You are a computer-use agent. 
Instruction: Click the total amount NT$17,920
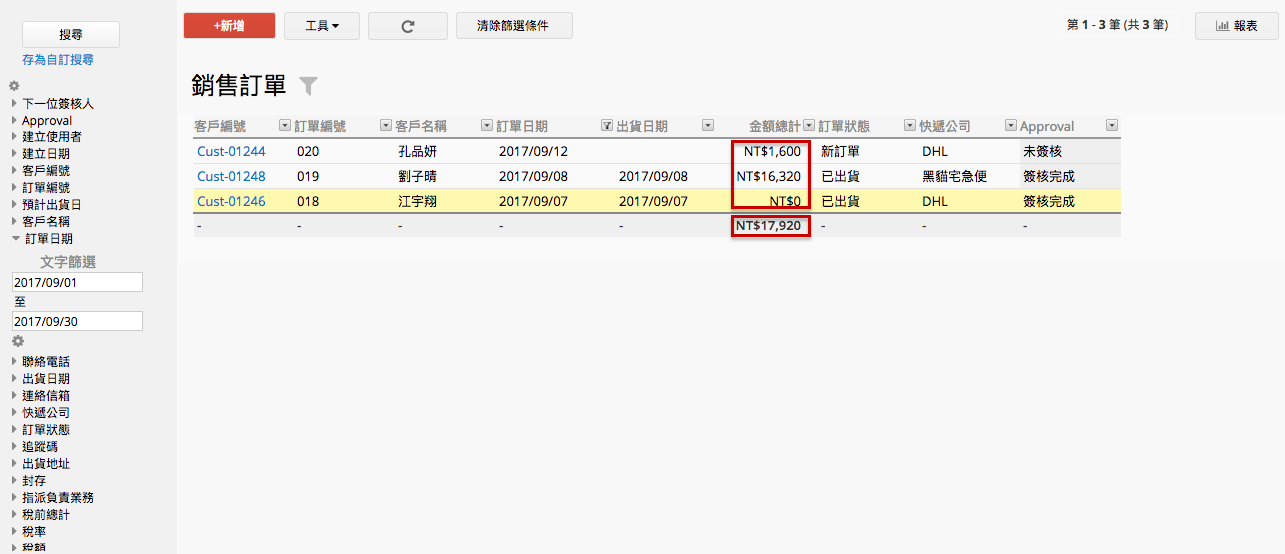[x=768, y=226]
